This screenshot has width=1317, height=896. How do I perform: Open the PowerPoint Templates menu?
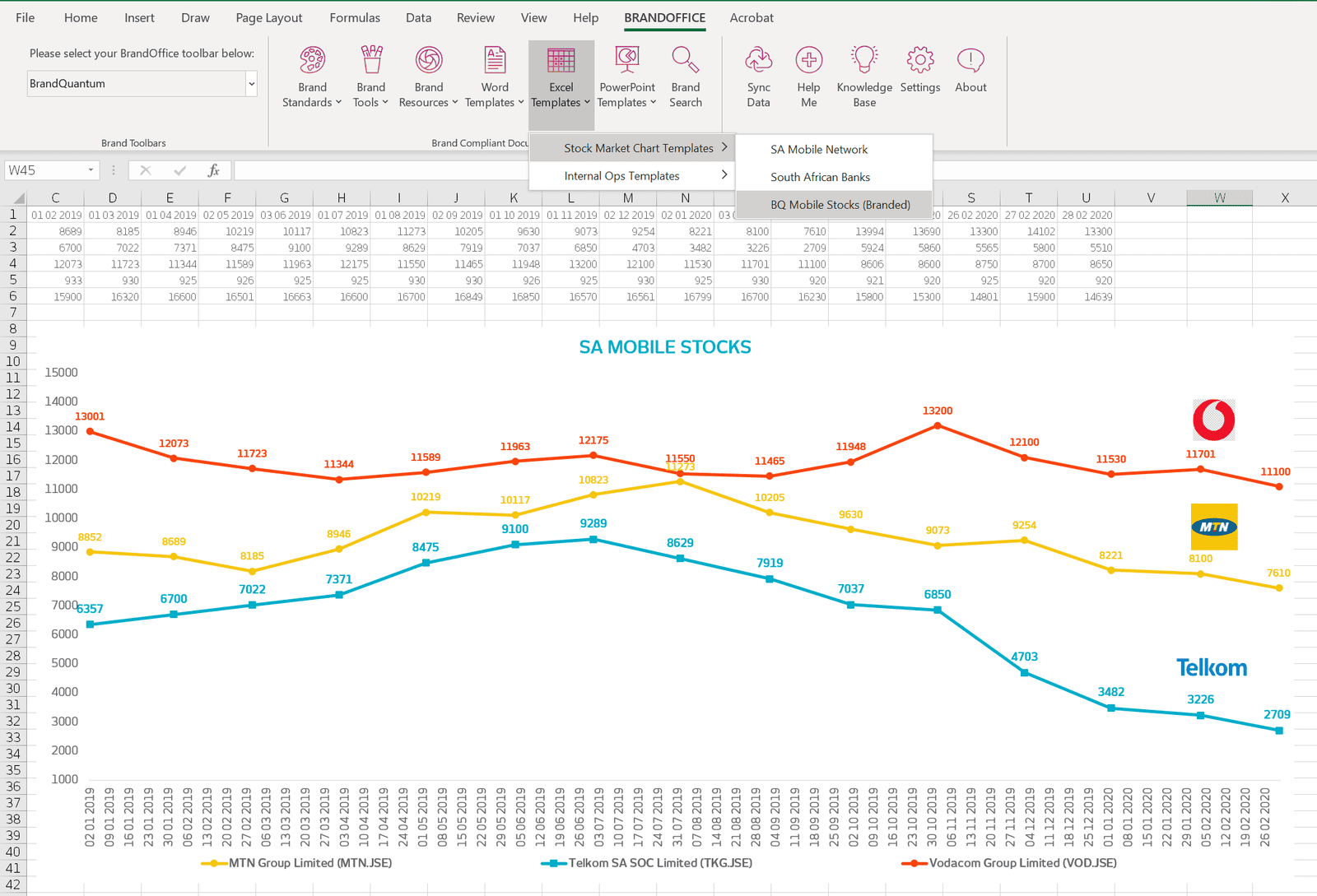pos(627,77)
